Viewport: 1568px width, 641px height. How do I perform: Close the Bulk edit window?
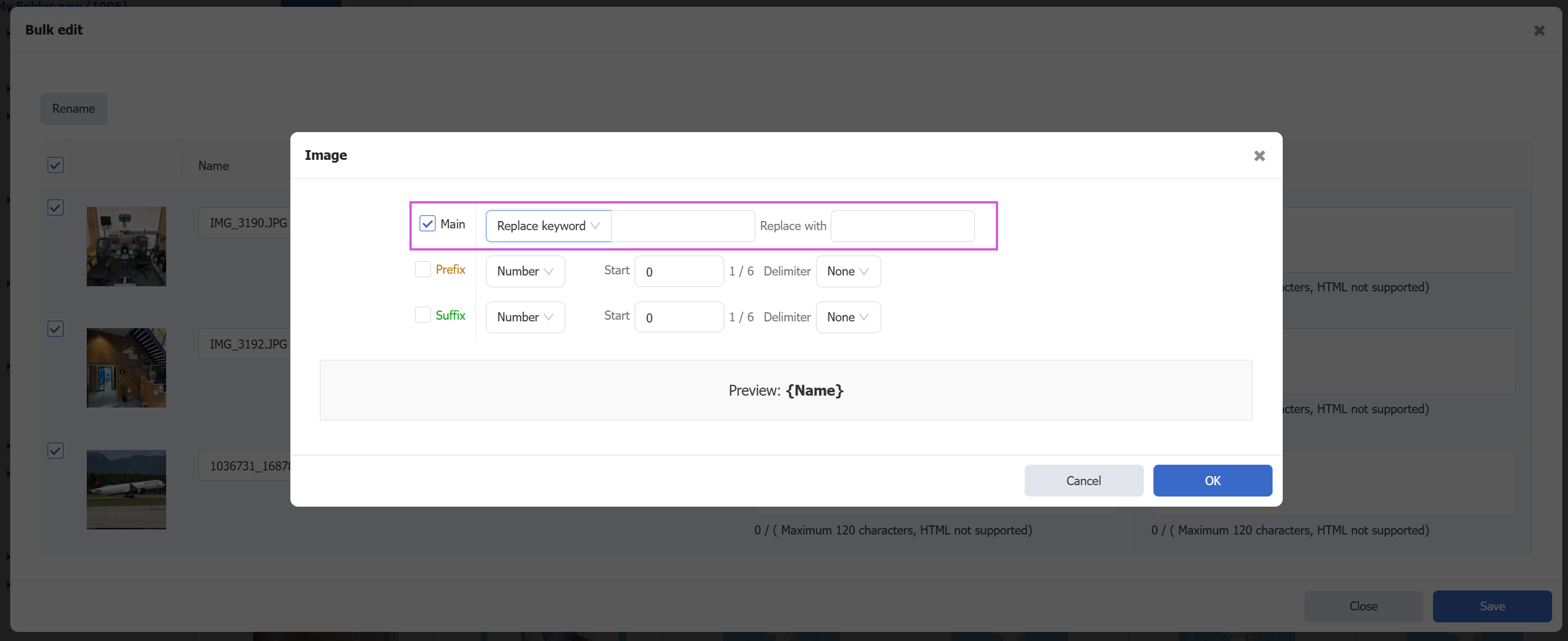pos(1539,31)
